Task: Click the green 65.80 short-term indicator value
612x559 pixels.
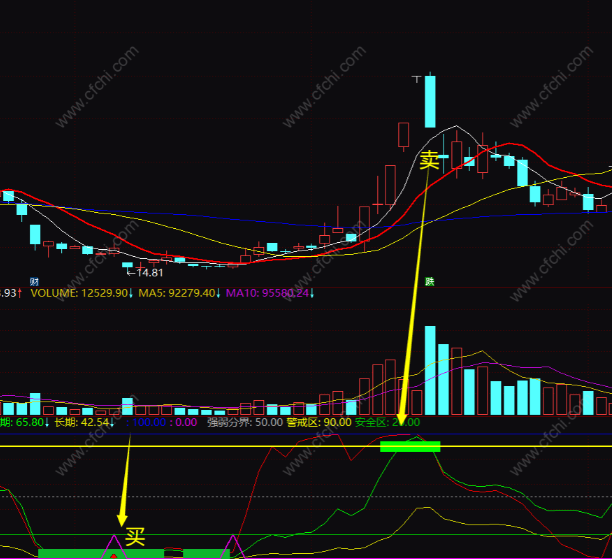Action: 29,422
